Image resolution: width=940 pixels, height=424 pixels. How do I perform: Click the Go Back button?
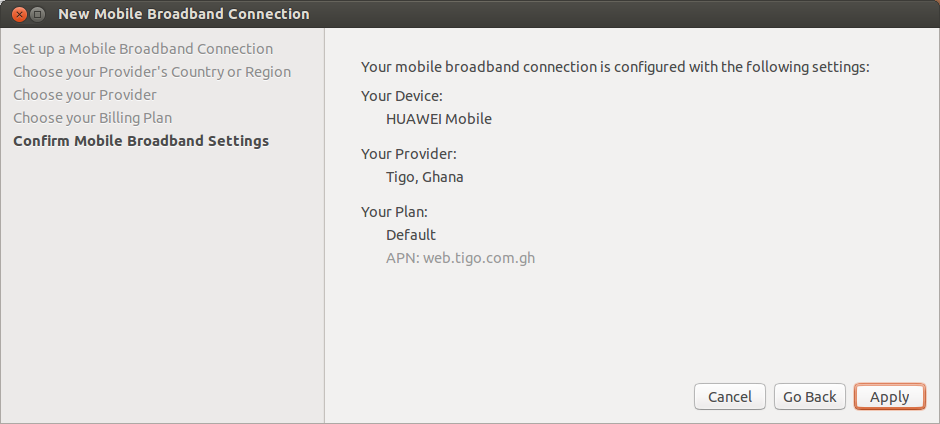click(x=809, y=397)
